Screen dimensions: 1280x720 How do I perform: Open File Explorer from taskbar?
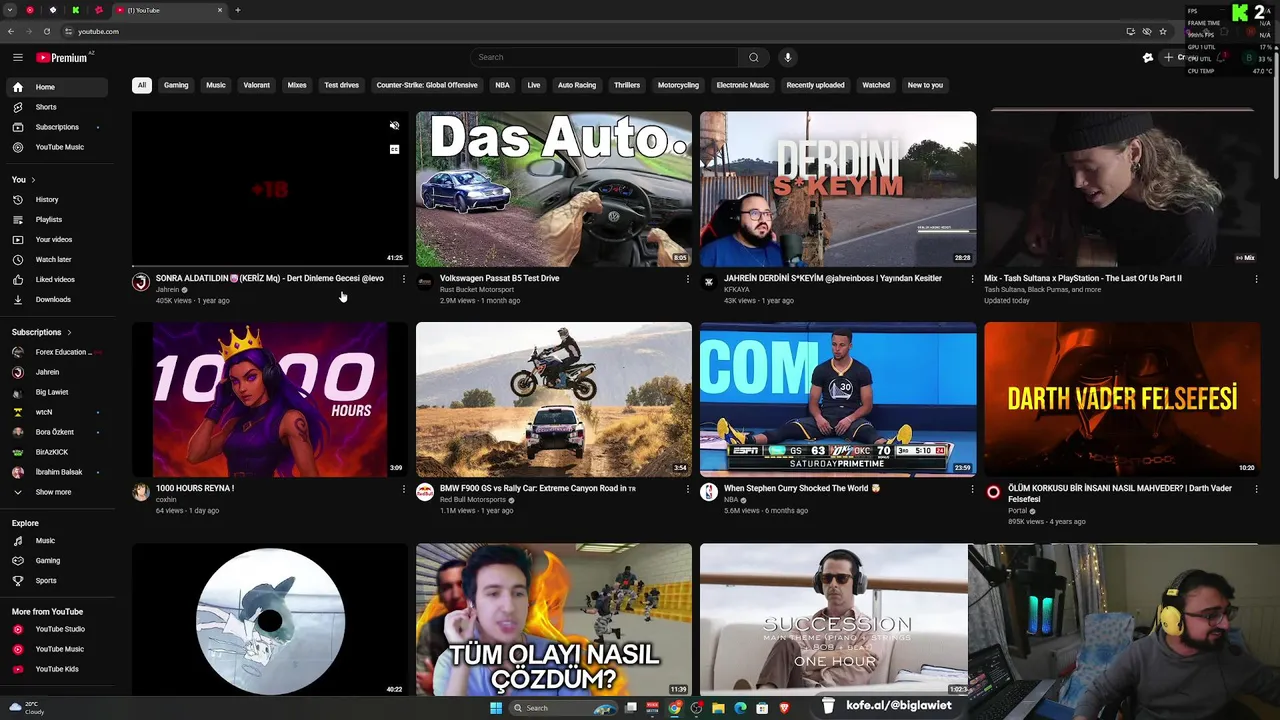click(x=718, y=708)
